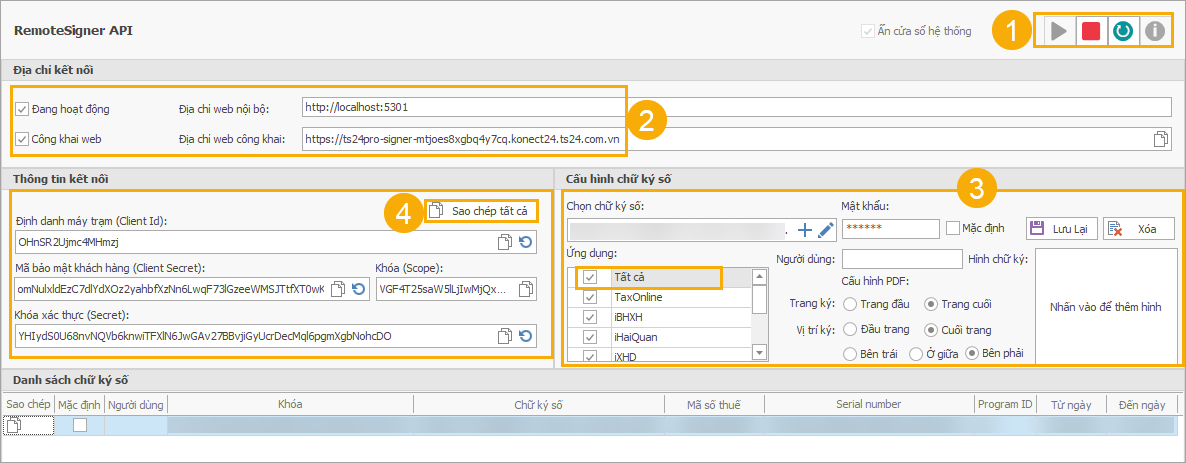Screen dimensions: 1186x463
Task: Toggle the TaxOnline application checkbox
Action: pyautogui.click(x=590, y=297)
